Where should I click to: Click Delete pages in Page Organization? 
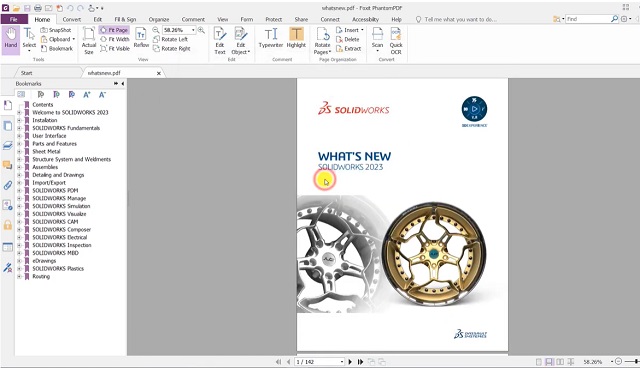[348, 40]
